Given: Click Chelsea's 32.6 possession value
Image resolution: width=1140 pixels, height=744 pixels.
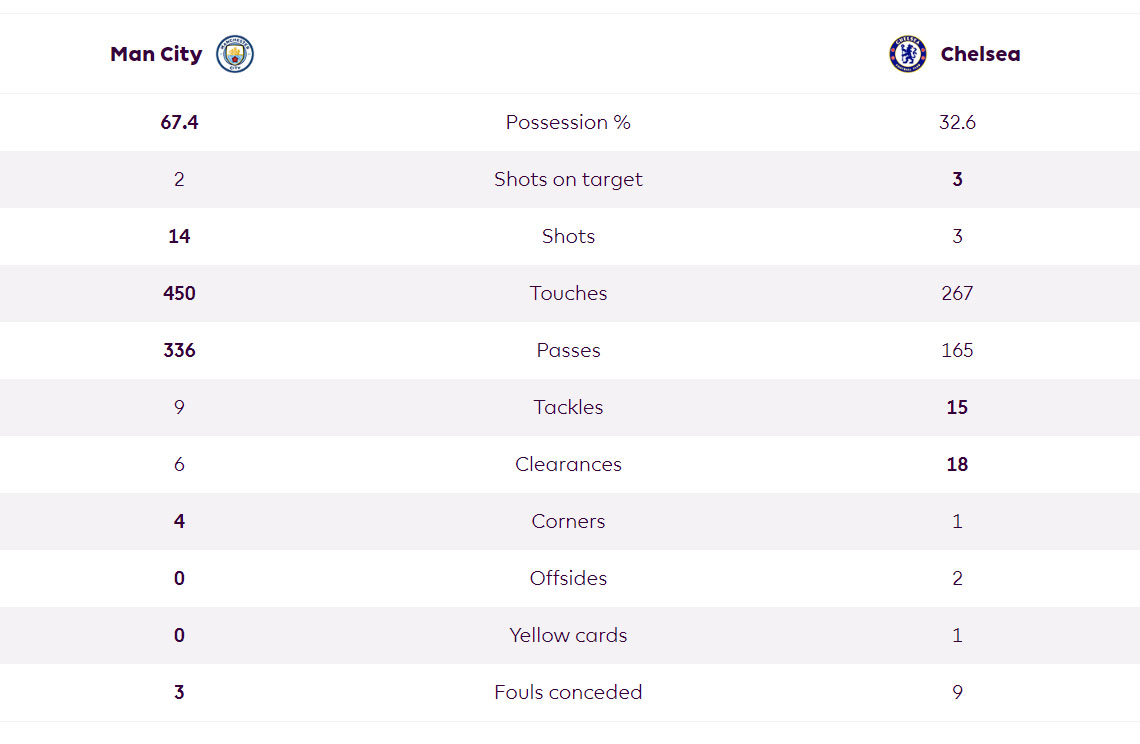Looking at the screenshot, I should coord(957,122).
